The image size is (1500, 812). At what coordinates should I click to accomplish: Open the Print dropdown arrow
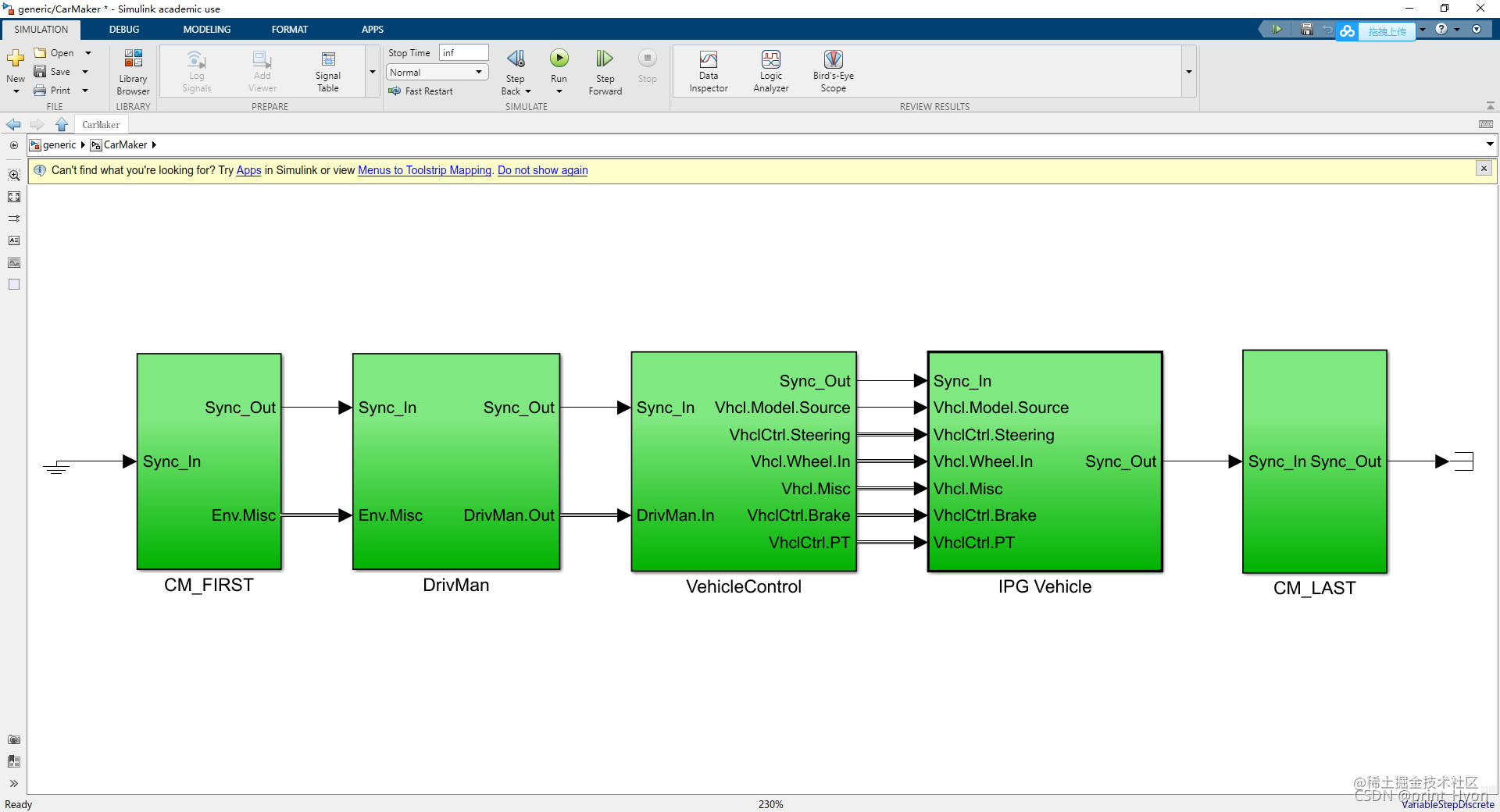point(85,91)
